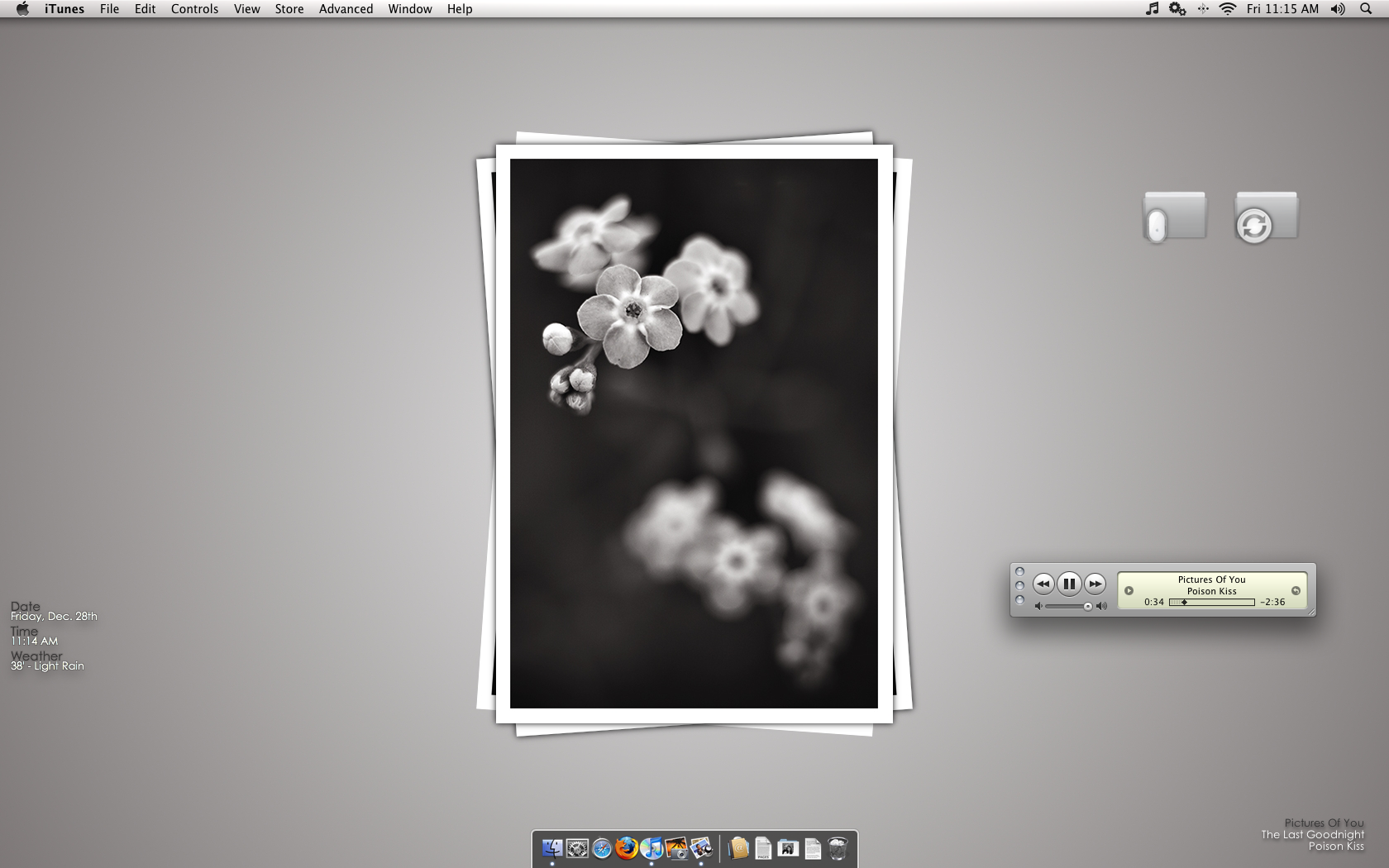Open Image Capture in the Dock
This screenshot has width=1389, height=868.
coord(676,848)
